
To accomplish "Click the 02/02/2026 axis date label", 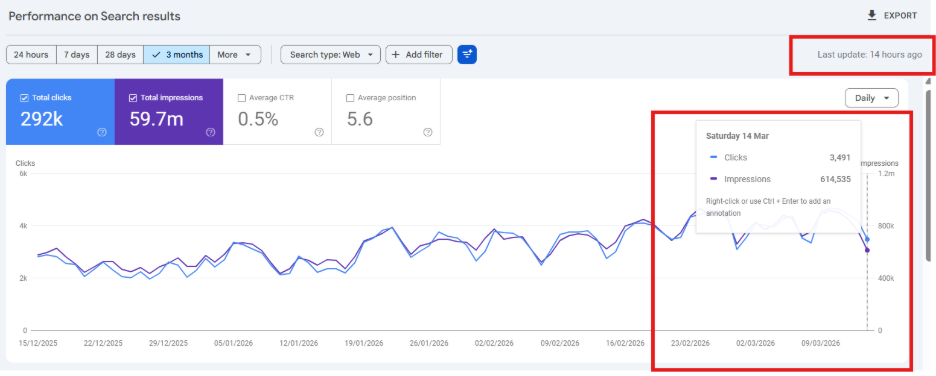I will pos(494,343).
